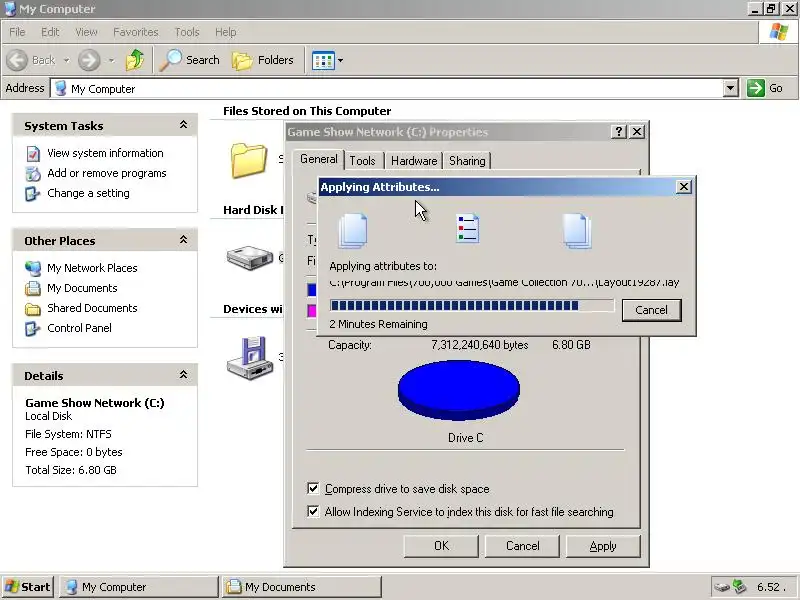The width and height of the screenshot is (800, 600).
Task: Click the My Documents sidebar icon
Action: 33,288
